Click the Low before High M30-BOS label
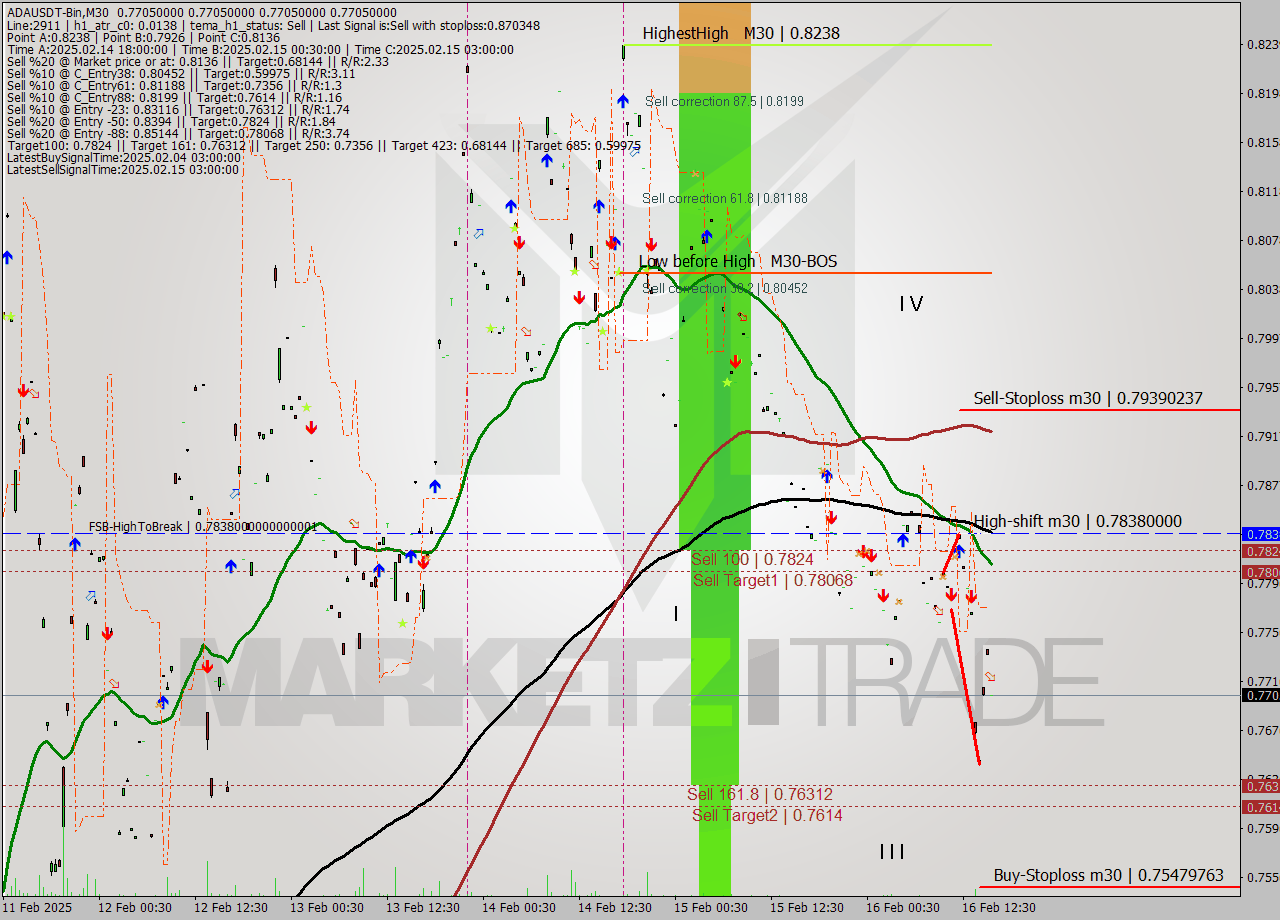The height and width of the screenshot is (920, 1280). [740, 261]
